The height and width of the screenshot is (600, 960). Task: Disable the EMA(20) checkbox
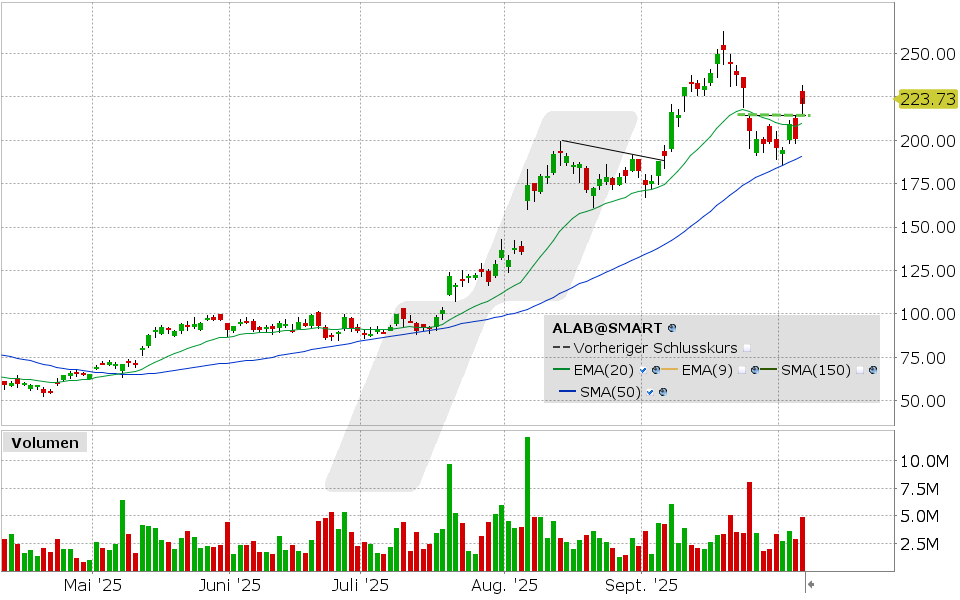pos(642,370)
